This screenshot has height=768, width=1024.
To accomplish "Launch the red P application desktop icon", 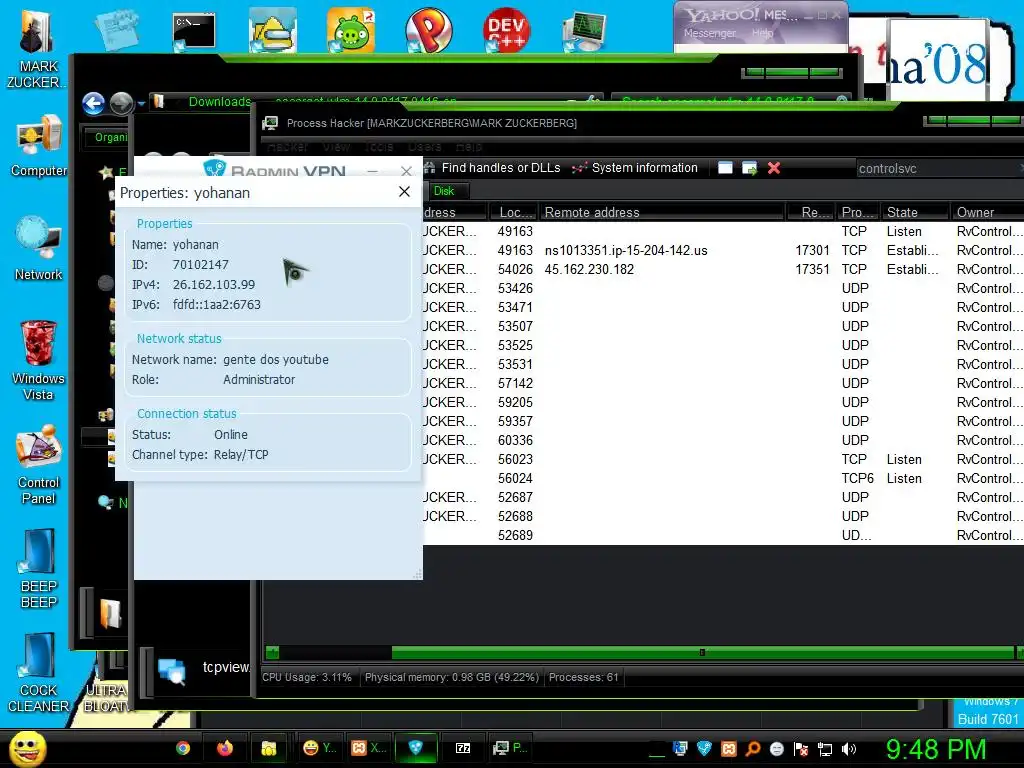I will pos(428,30).
